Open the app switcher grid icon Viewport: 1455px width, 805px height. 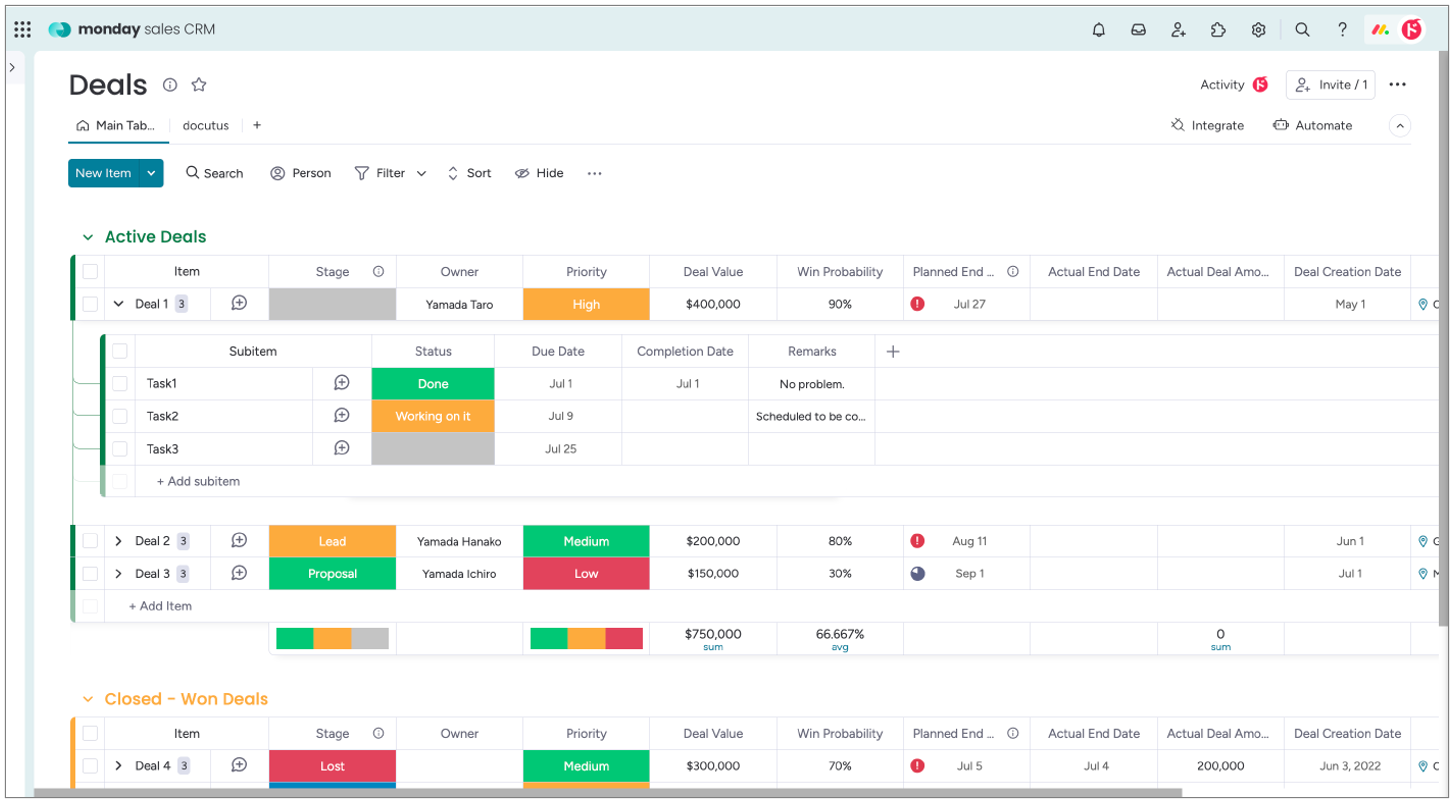[x=23, y=30]
